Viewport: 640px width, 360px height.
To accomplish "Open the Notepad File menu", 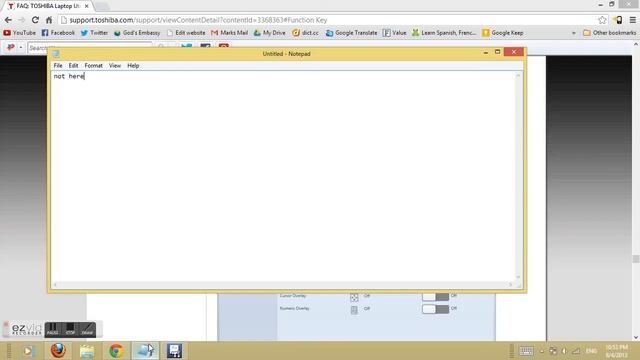I will pos(58,65).
